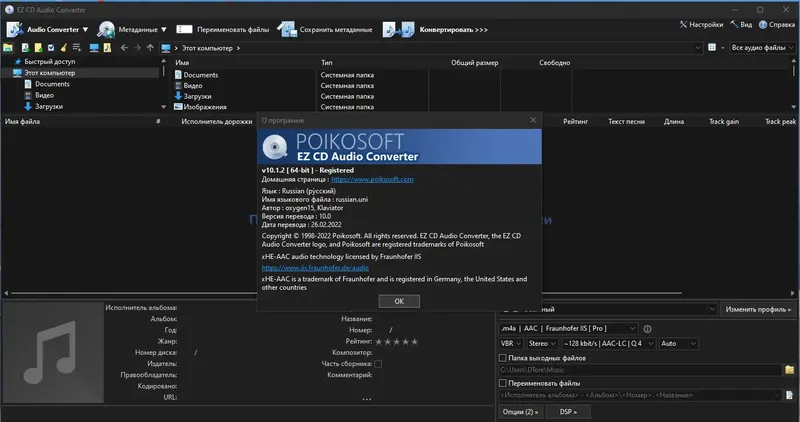Open the Все аудио файлы filter dropdown
Image resolution: width=800 pixels, height=422 pixels.
[762, 47]
